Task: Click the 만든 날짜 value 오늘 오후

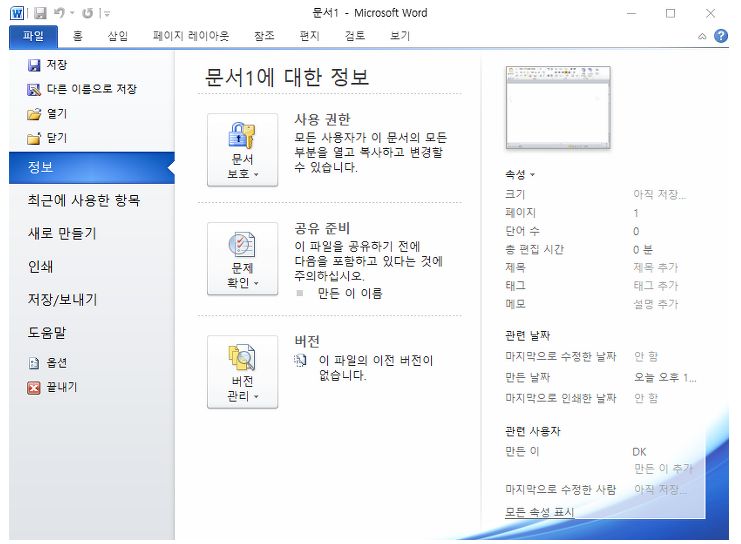Action: [x=665, y=377]
